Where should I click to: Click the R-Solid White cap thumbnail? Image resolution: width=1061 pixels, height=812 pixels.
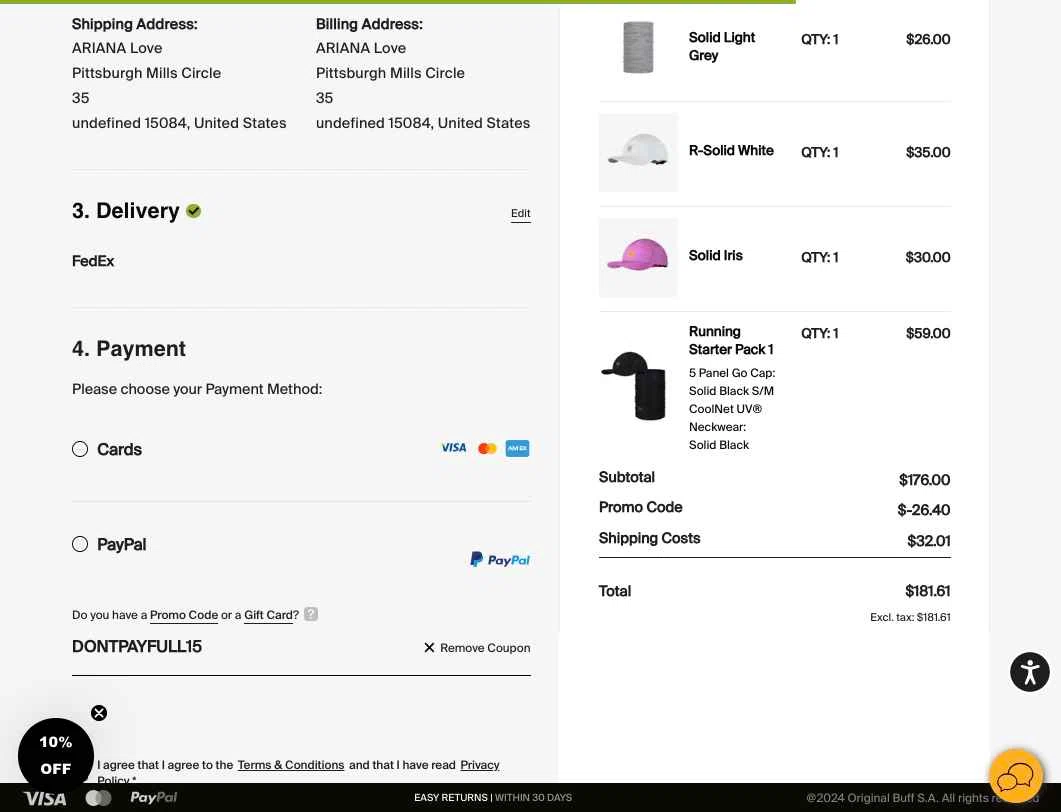638,152
